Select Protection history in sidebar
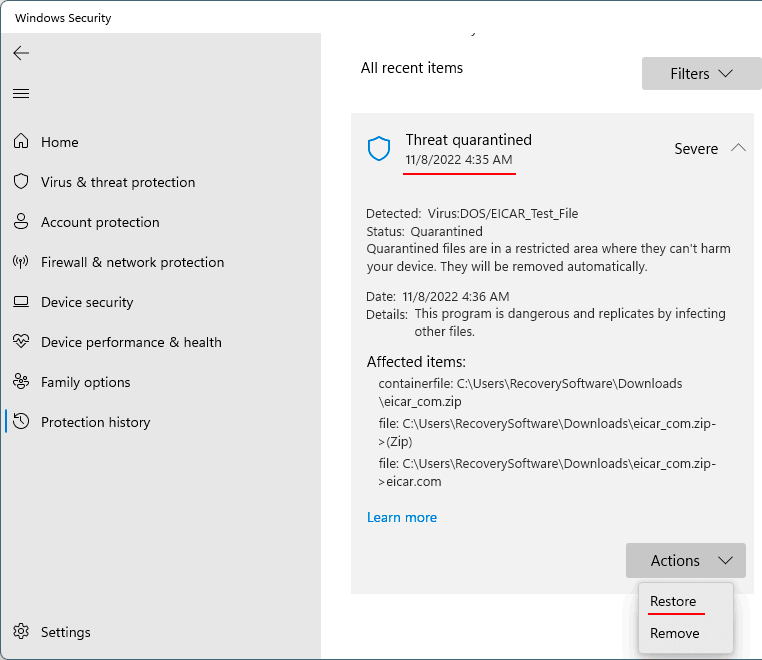Image resolution: width=762 pixels, height=660 pixels. (x=96, y=422)
